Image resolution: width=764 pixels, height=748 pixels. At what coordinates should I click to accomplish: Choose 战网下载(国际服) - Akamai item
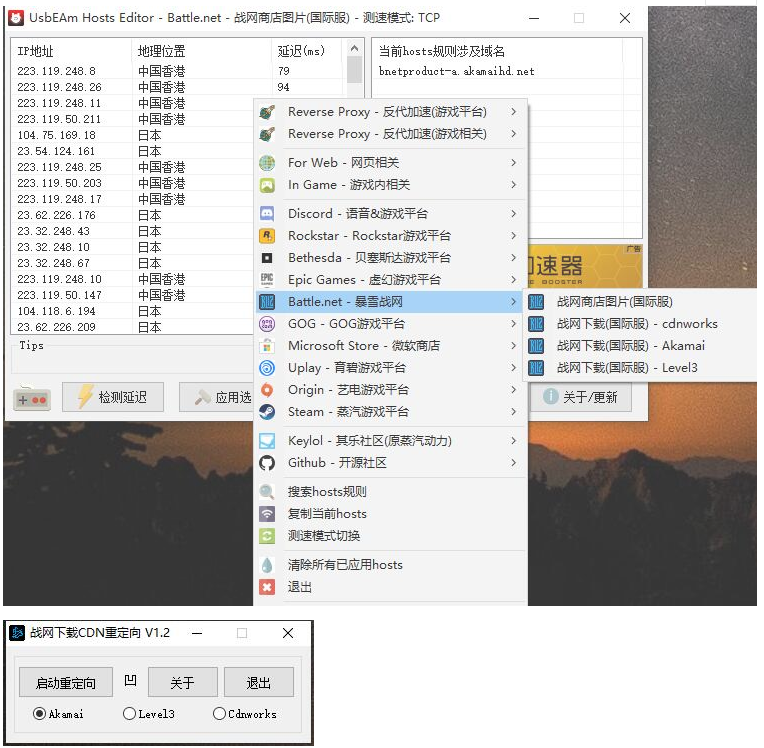pyautogui.click(x=640, y=346)
